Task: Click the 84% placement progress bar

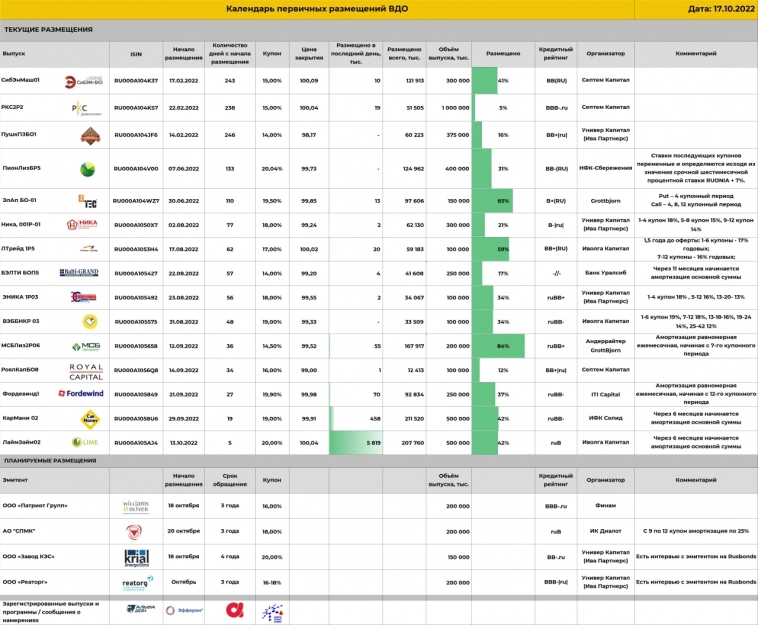Action: [498, 346]
